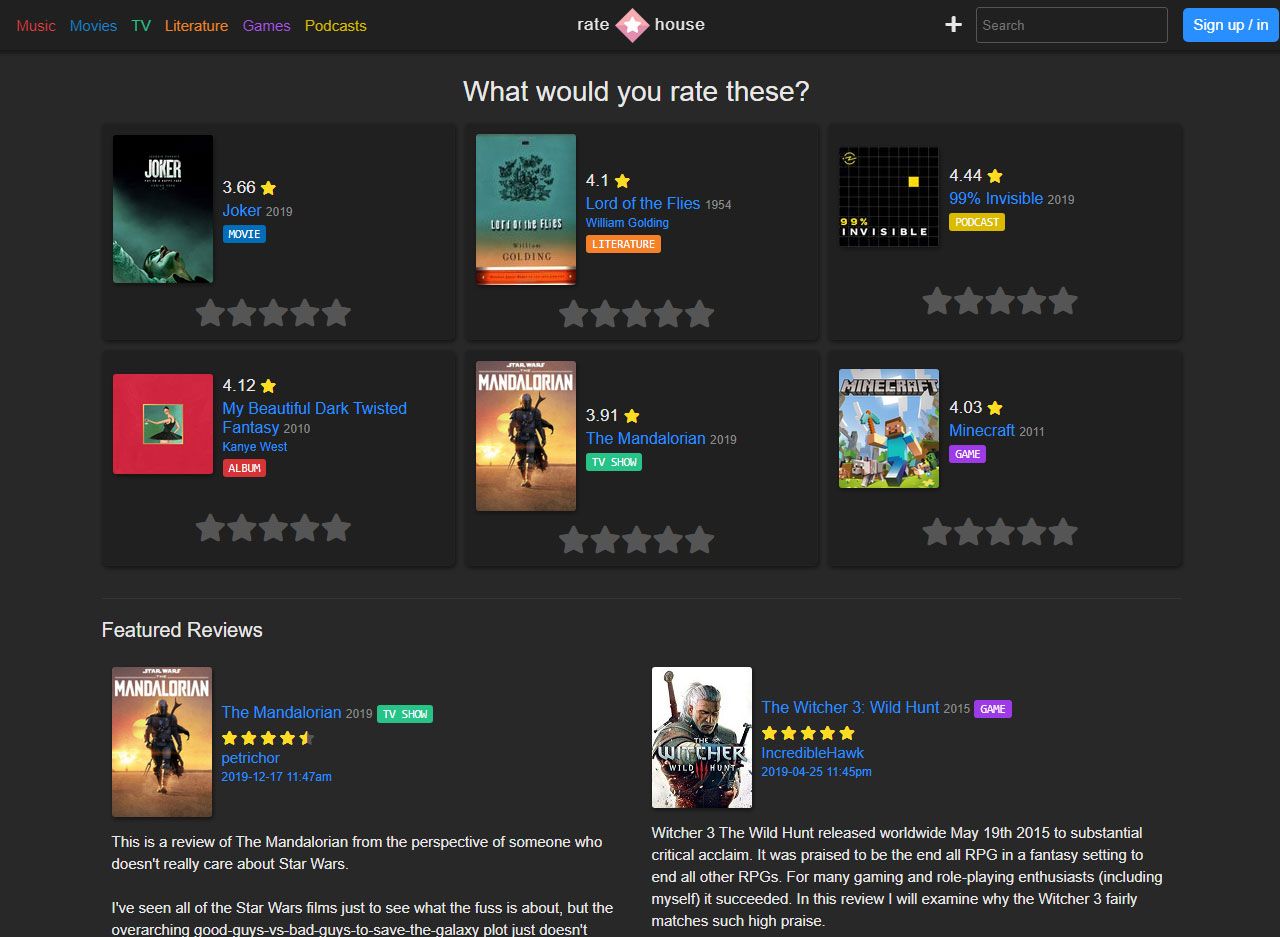
Task: Click into the Search field
Action: click(1071, 25)
